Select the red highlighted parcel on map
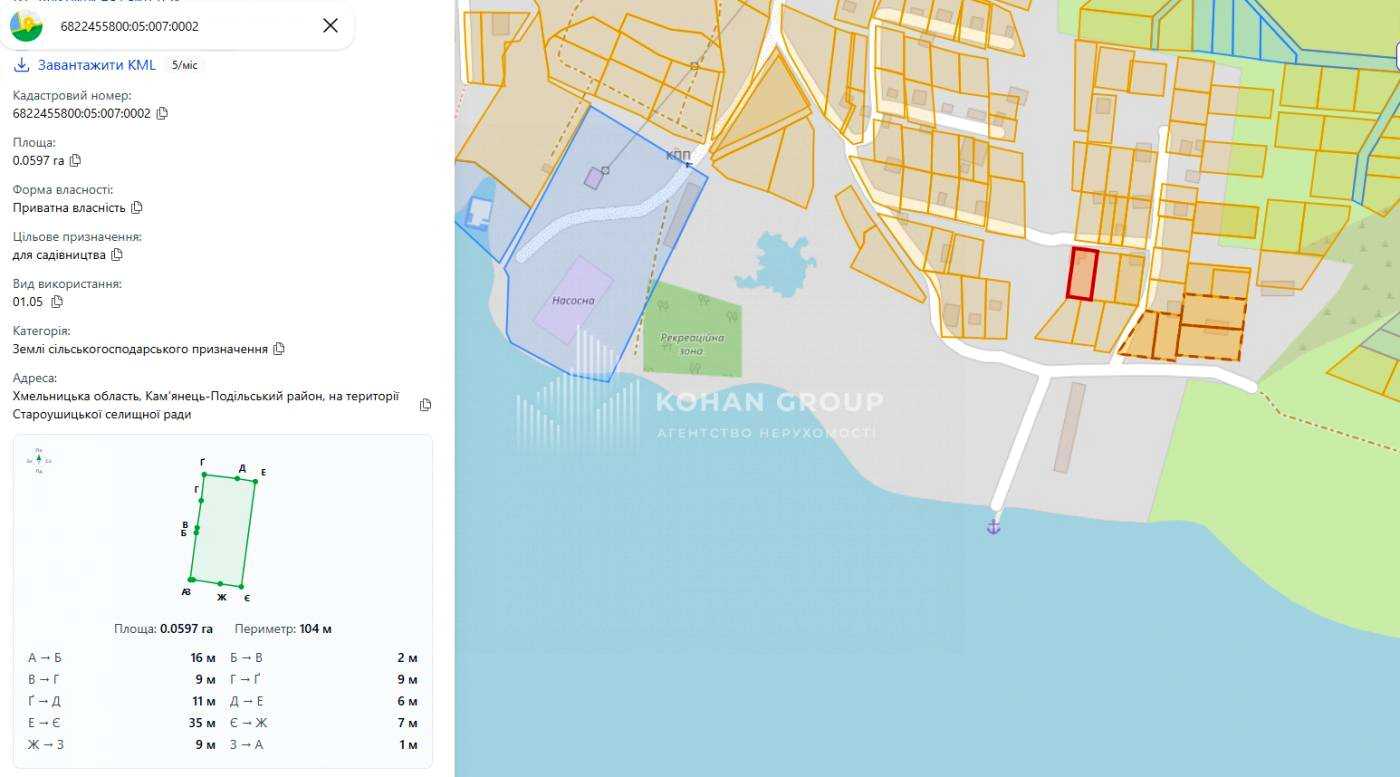 tap(1082, 274)
